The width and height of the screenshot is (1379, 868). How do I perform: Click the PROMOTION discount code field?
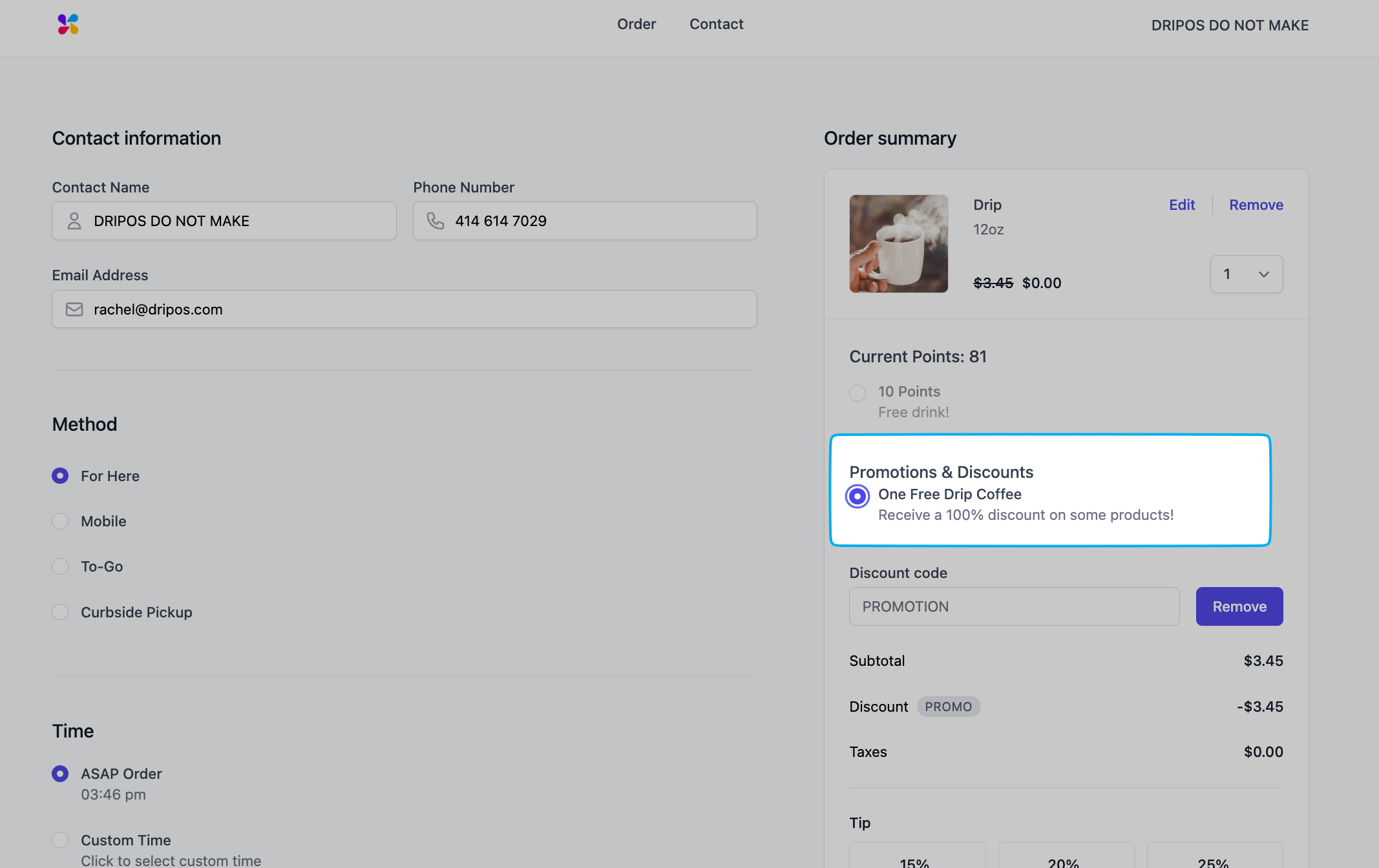[x=1013, y=606]
